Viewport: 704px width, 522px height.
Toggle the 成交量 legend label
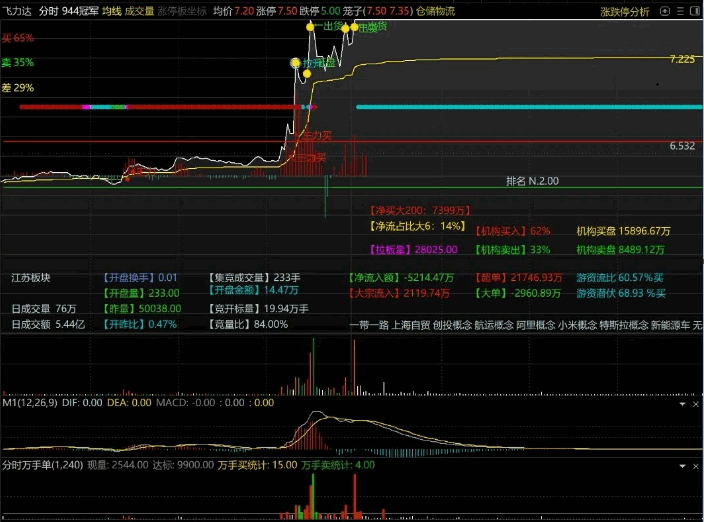(139, 11)
